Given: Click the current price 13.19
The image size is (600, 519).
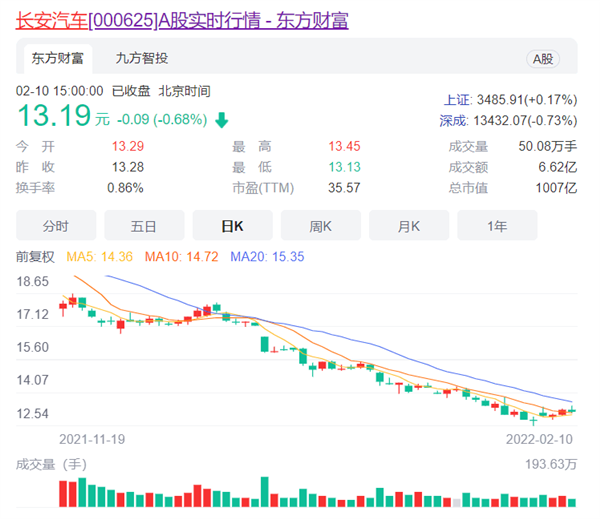Looking at the screenshot, I should pyautogui.click(x=54, y=115).
